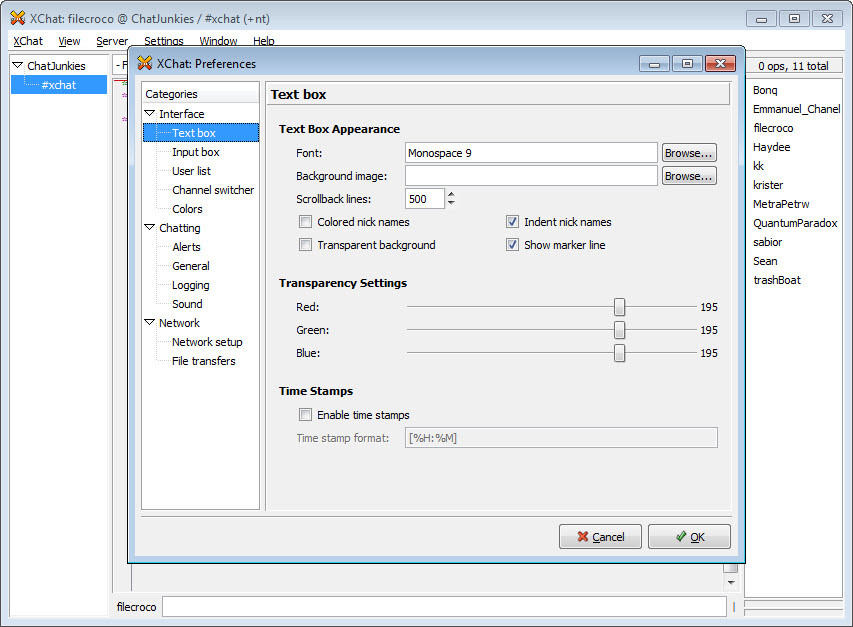This screenshot has width=853, height=627.
Task: Open the XChat menu
Action: tap(28, 41)
